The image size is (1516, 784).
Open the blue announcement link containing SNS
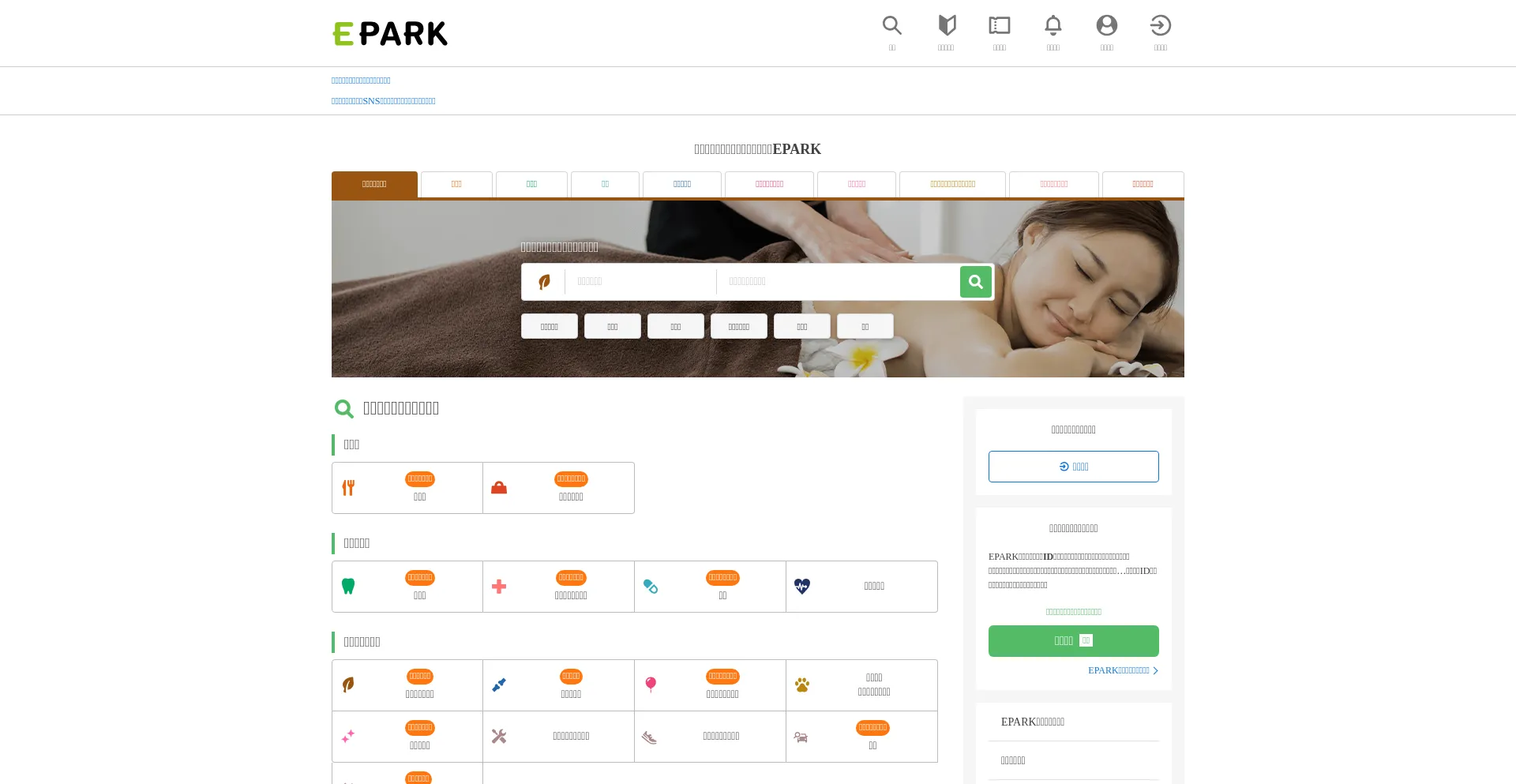click(383, 101)
